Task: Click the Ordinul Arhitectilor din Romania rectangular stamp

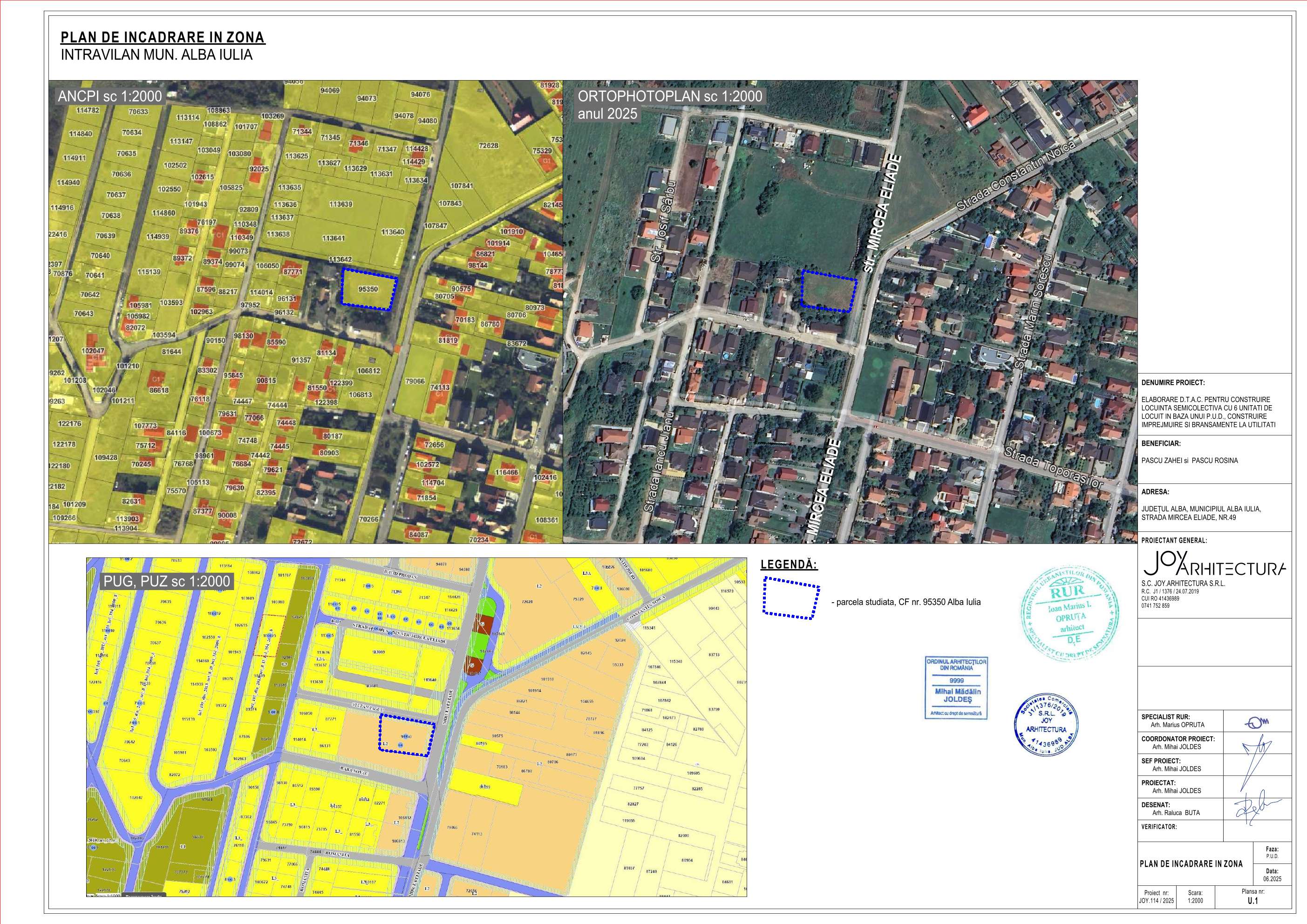Action: pyautogui.click(x=956, y=688)
